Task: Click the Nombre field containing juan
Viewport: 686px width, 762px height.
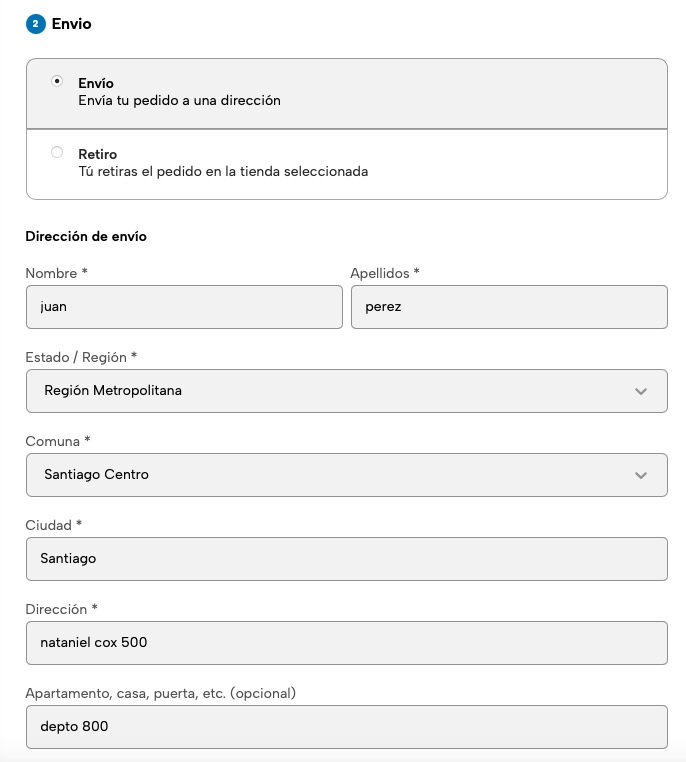Action: [184, 307]
